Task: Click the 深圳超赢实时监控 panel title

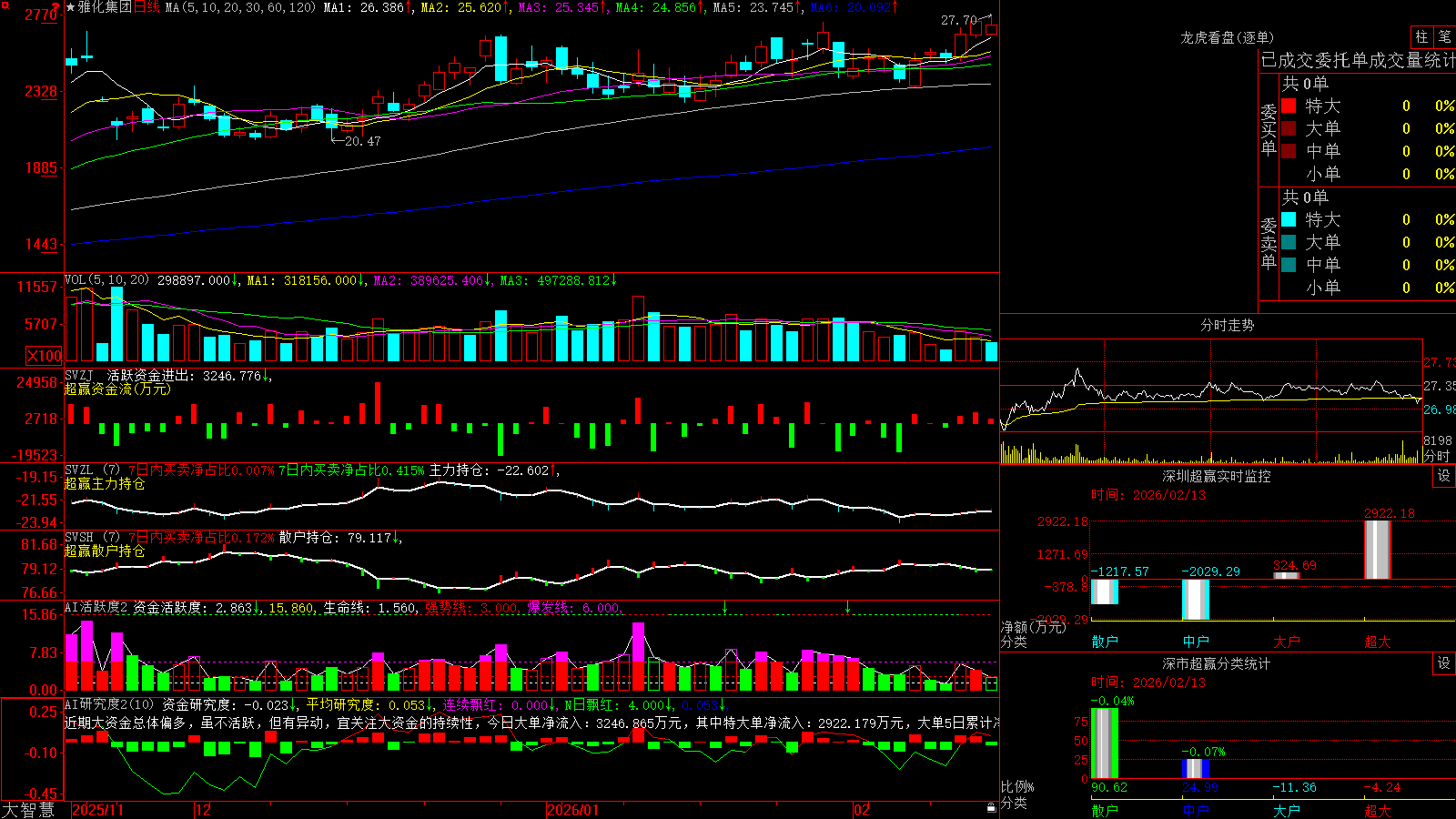Action: [x=1217, y=476]
